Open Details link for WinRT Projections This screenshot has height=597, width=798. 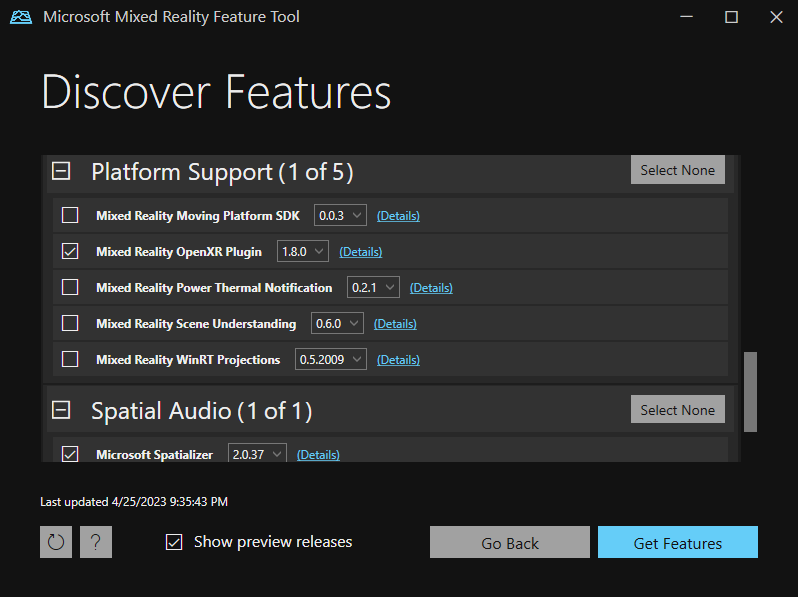[398, 360]
